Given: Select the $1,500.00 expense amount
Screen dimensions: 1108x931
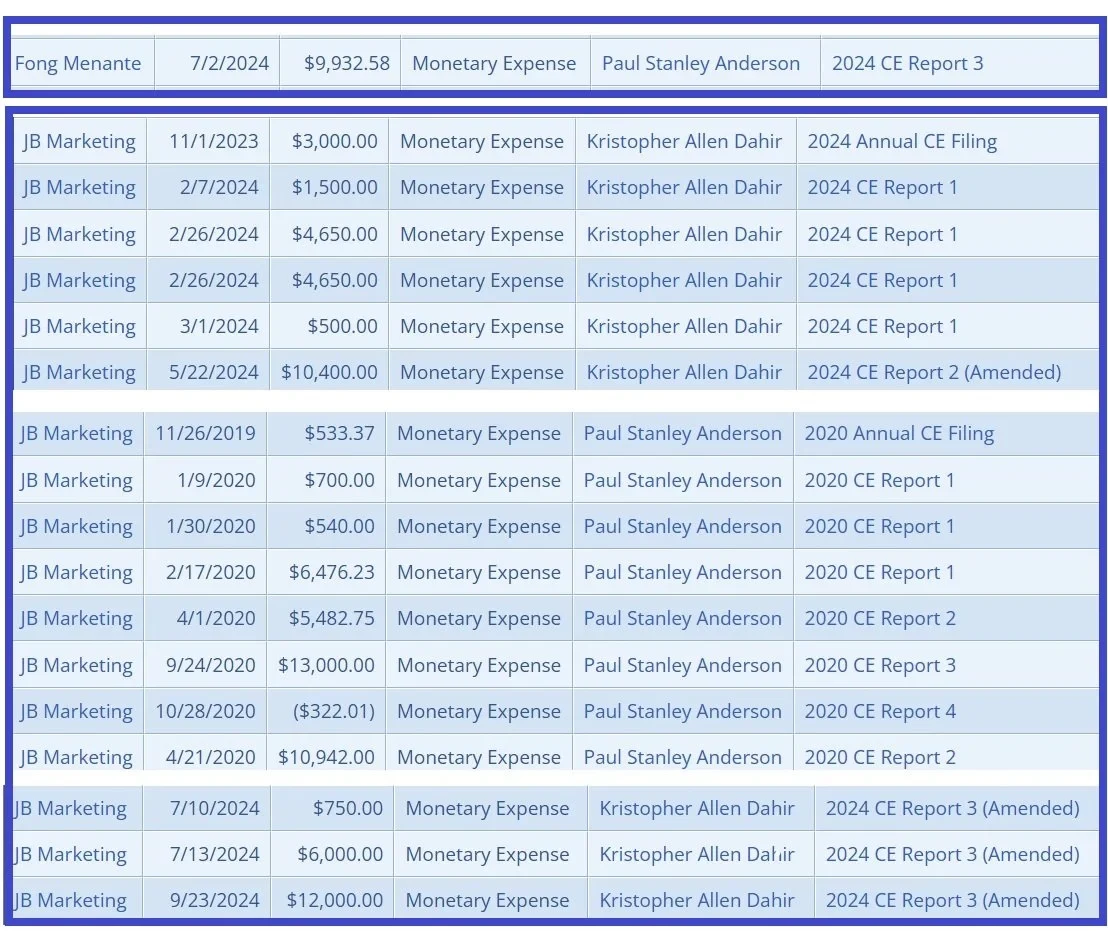Looking at the screenshot, I should pos(334,187).
